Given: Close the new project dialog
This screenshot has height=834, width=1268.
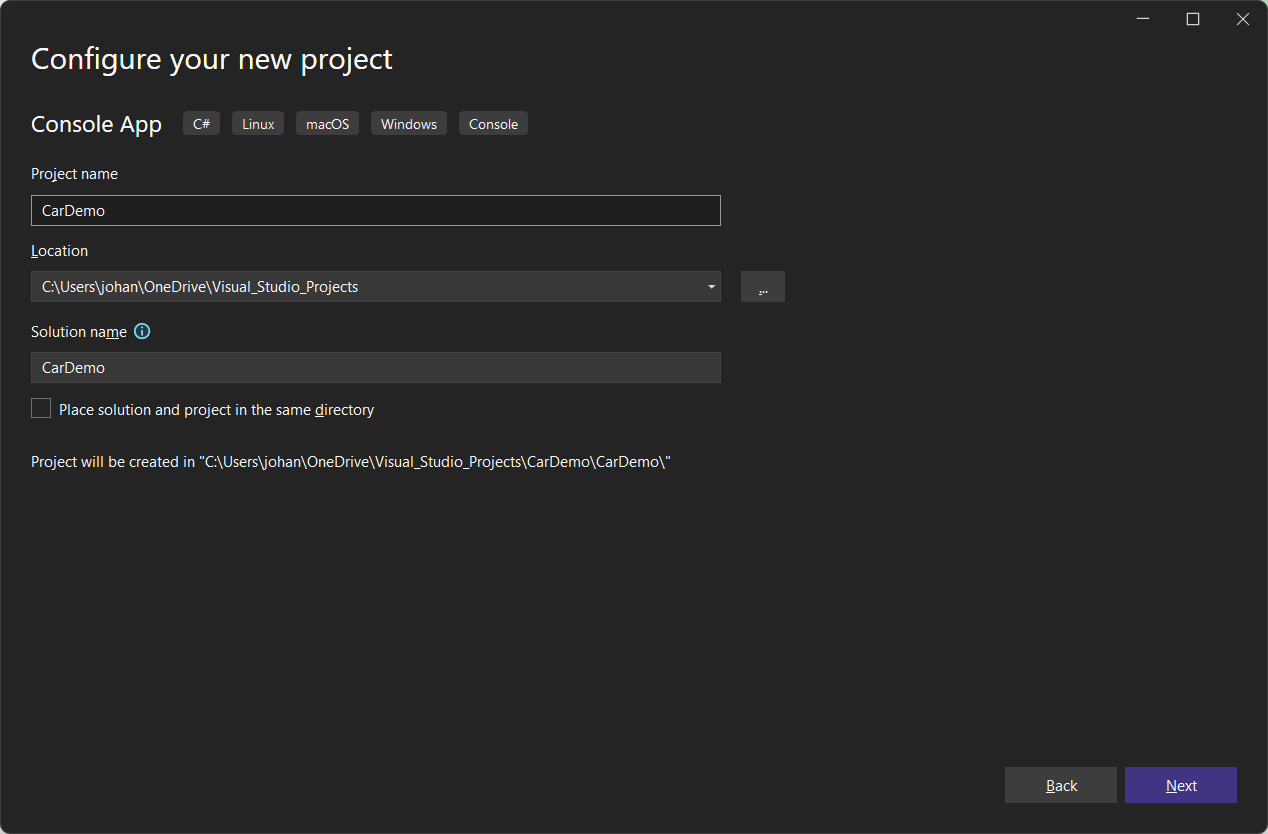Looking at the screenshot, I should [x=1243, y=19].
